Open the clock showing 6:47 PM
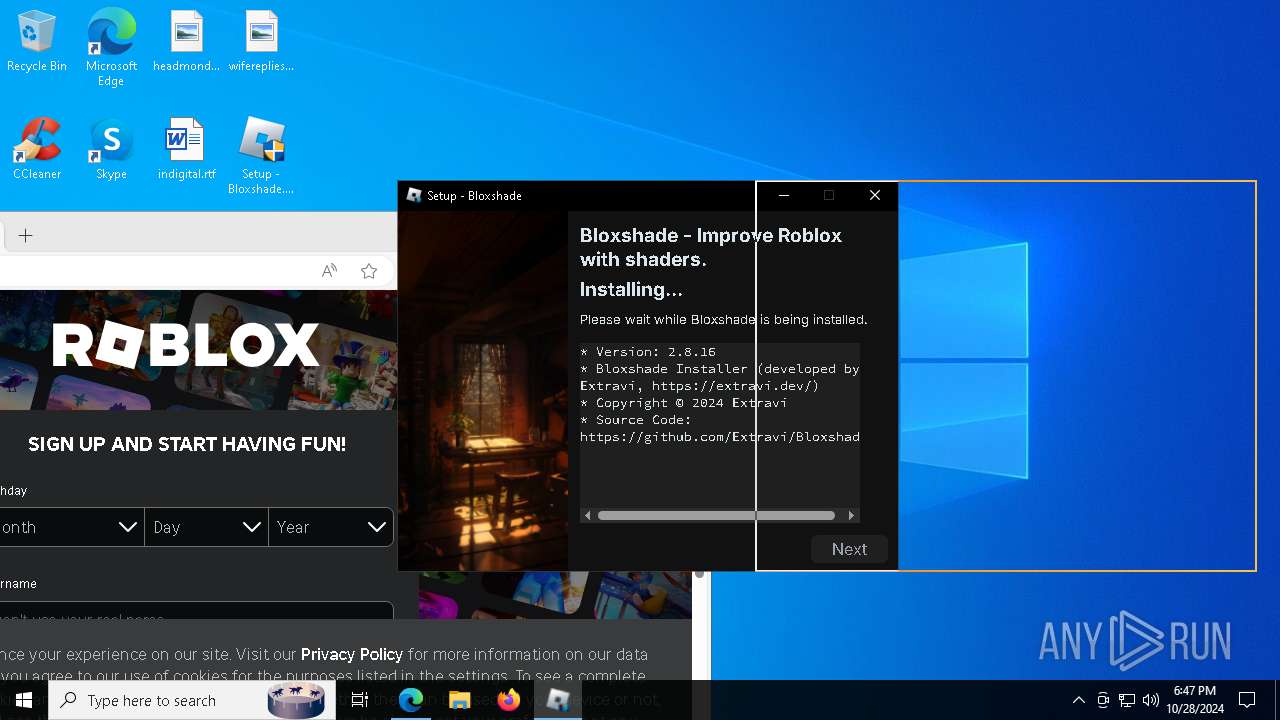This screenshot has height=720, width=1280. click(x=1195, y=700)
